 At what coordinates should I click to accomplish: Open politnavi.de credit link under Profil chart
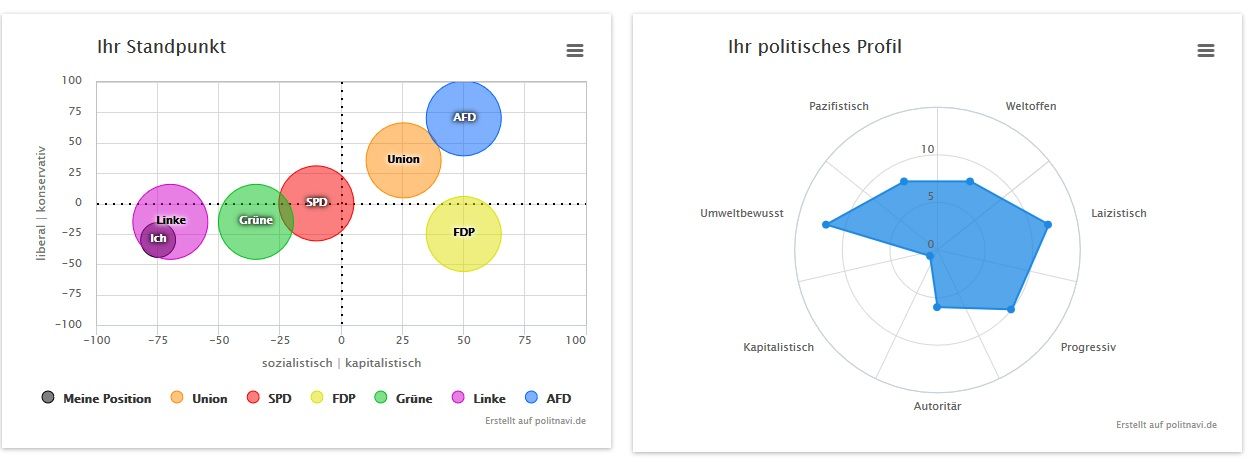click(1166, 425)
